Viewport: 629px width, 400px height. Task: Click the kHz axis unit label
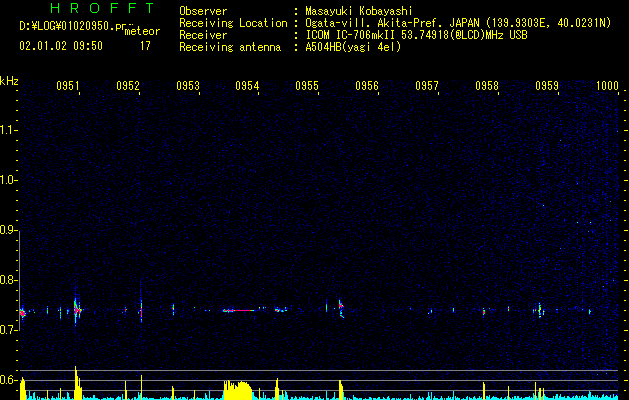click(9, 81)
